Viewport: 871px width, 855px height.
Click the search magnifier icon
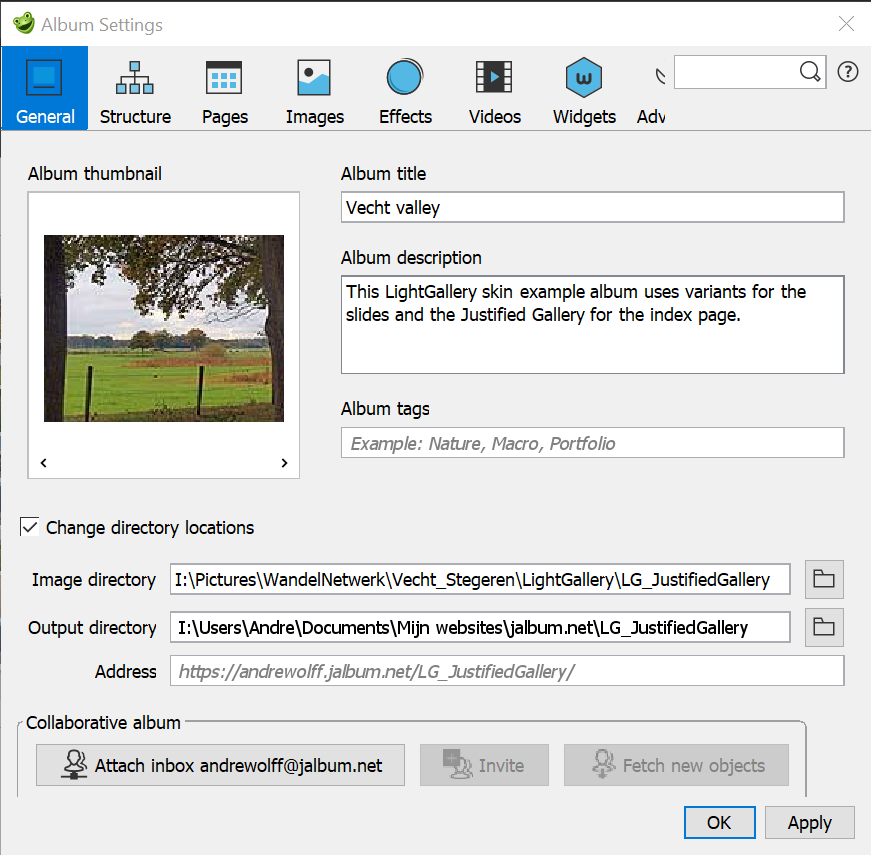(810, 72)
